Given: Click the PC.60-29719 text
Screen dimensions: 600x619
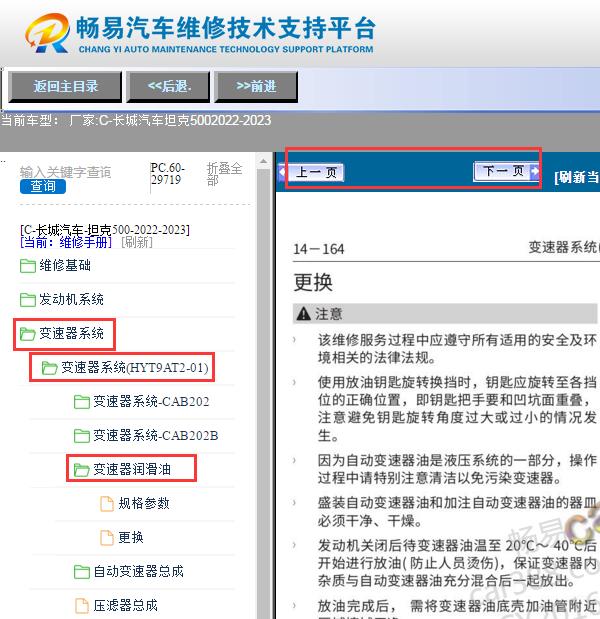Looking at the screenshot, I should [167, 174].
